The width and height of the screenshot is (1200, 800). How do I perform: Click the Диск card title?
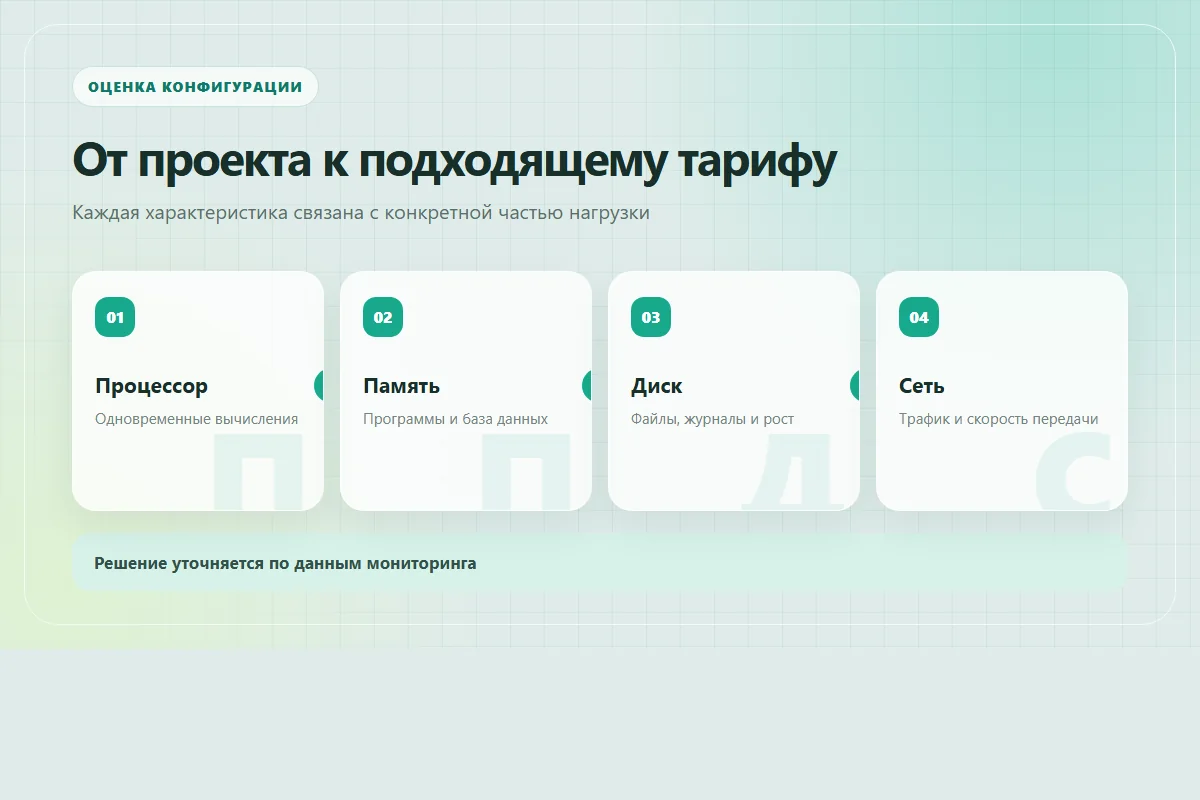[657, 386]
